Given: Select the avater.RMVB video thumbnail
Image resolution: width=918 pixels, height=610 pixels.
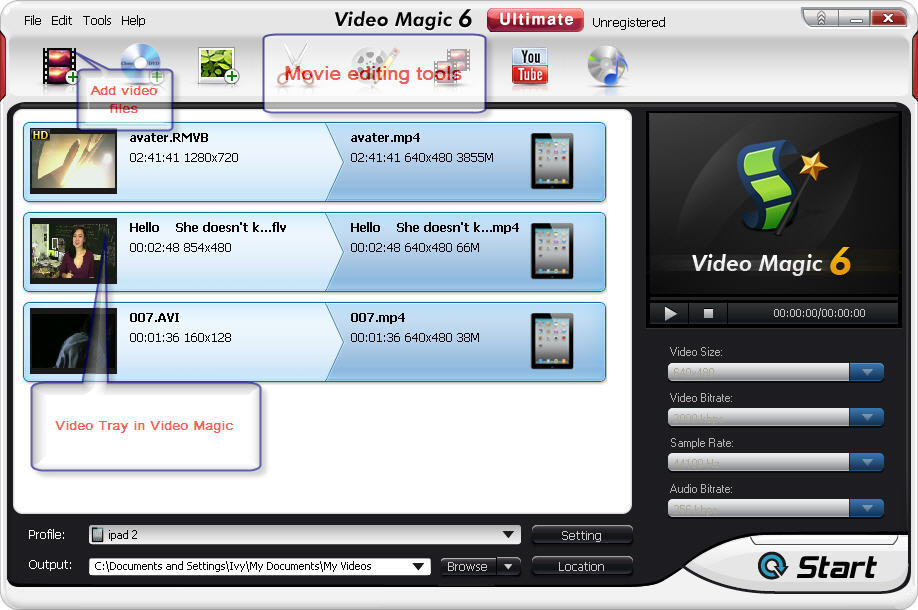Looking at the screenshot, I should coord(73,161).
